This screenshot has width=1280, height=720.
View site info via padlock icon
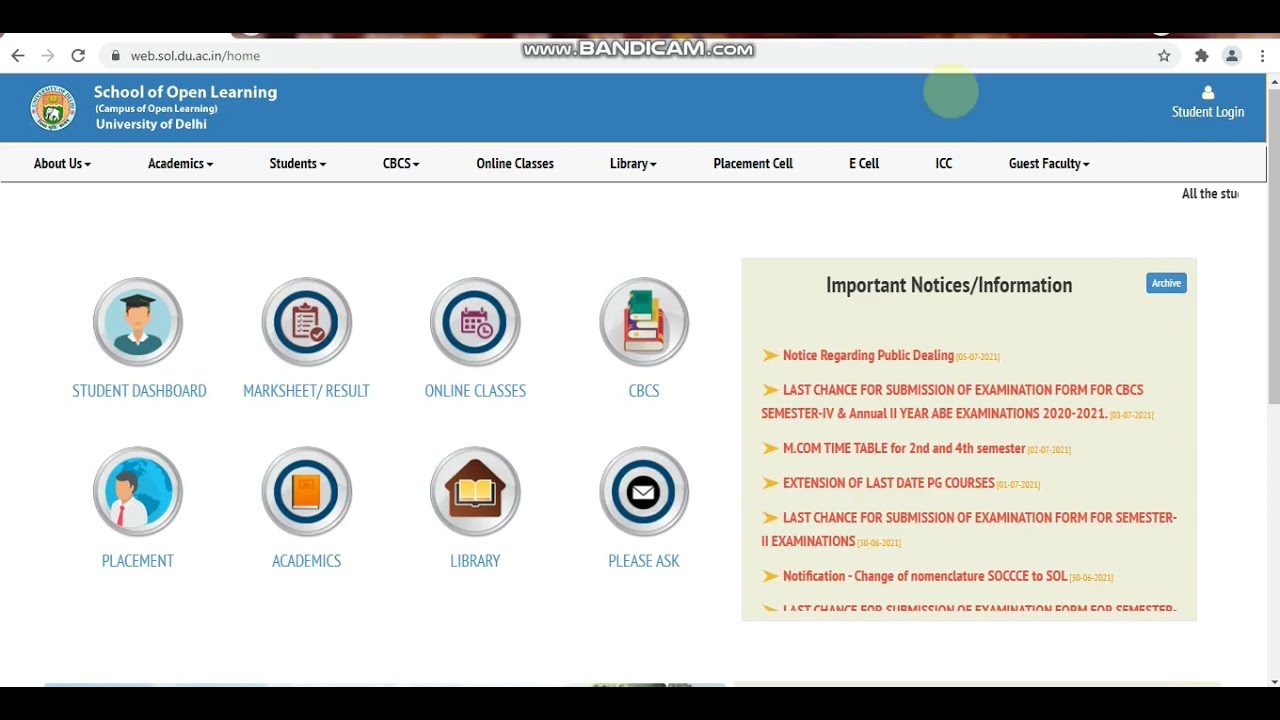(116, 56)
